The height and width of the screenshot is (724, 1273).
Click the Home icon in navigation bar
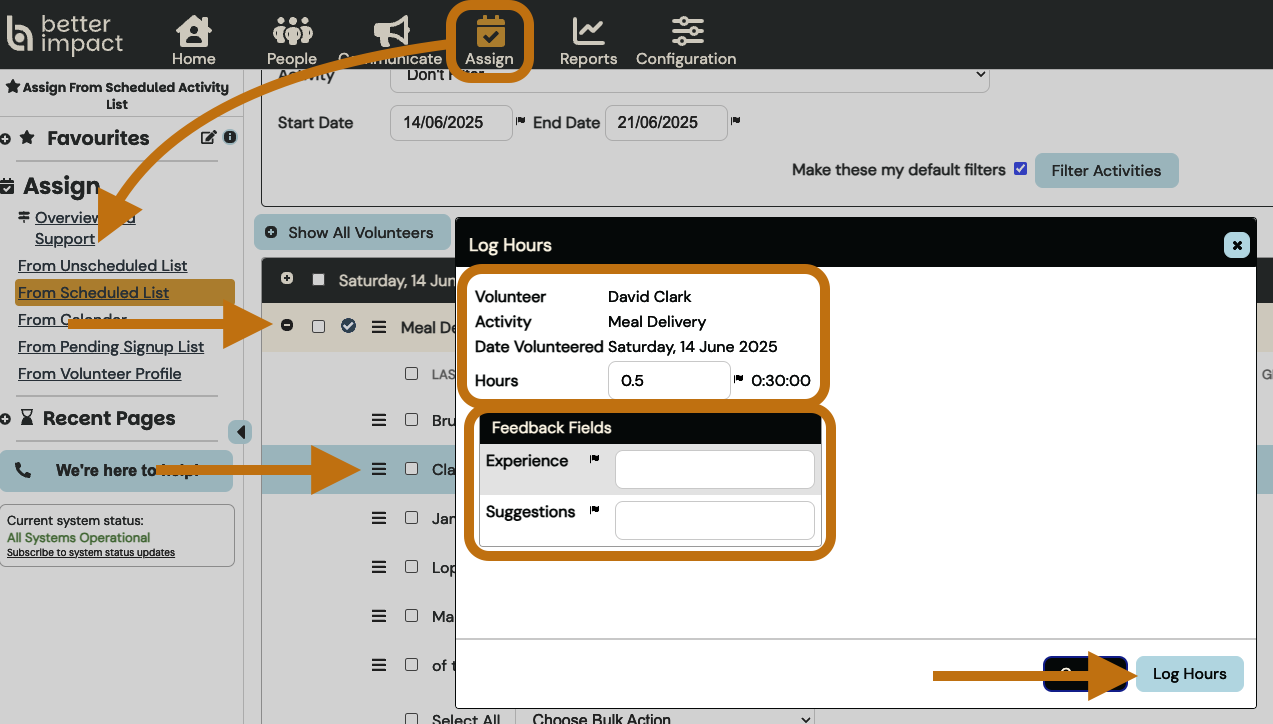[x=193, y=34]
